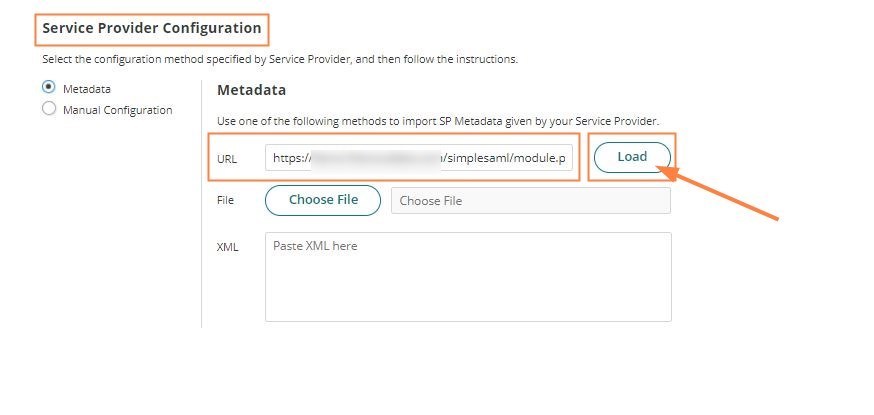Image resolution: width=874 pixels, height=415 pixels.
Task: Click the 'Select the configuration method' instruction text
Action: (279, 60)
